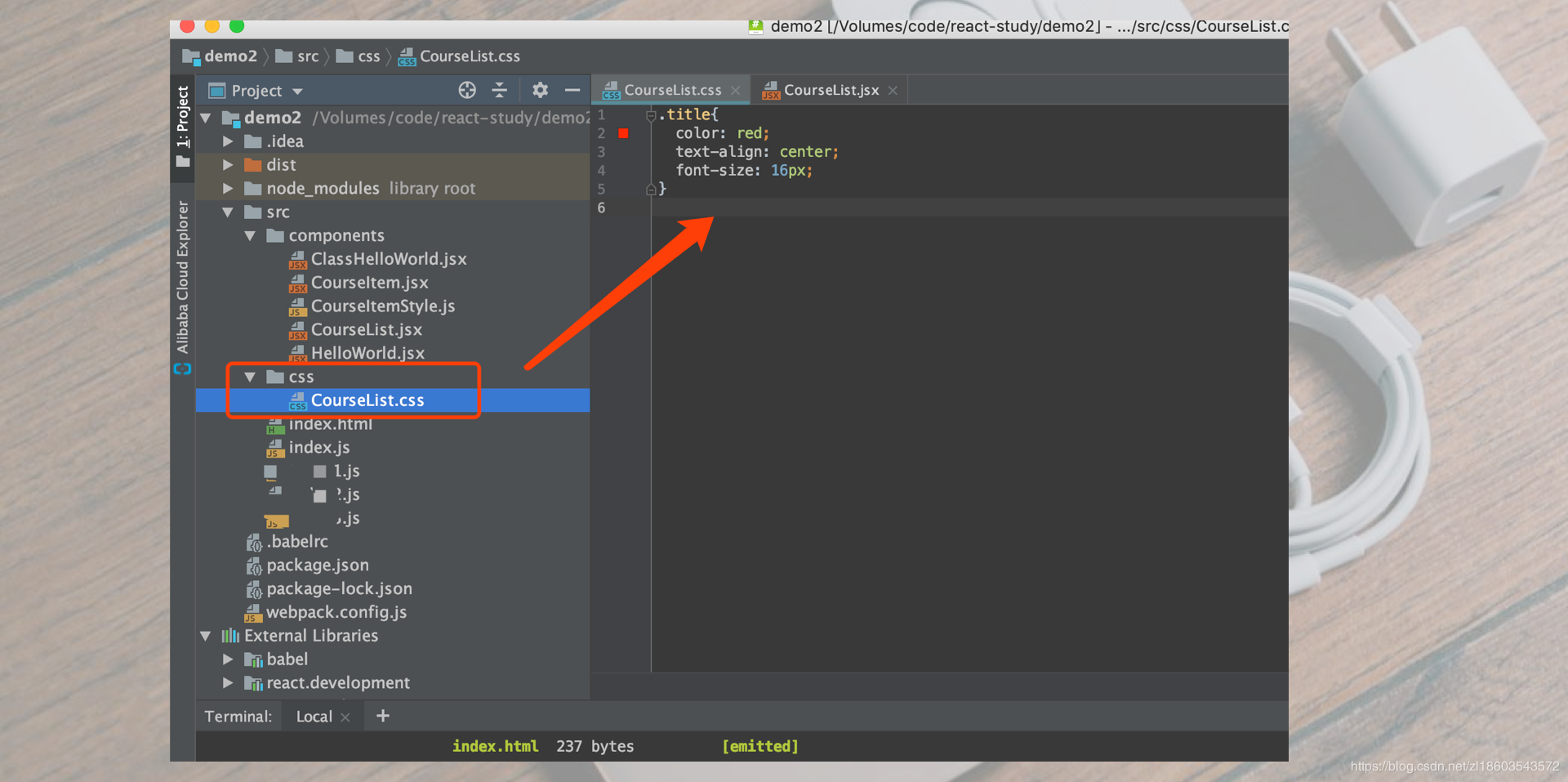Image resolution: width=1568 pixels, height=782 pixels.
Task: Click the fold end marker at closing brace
Action: [651, 190]
